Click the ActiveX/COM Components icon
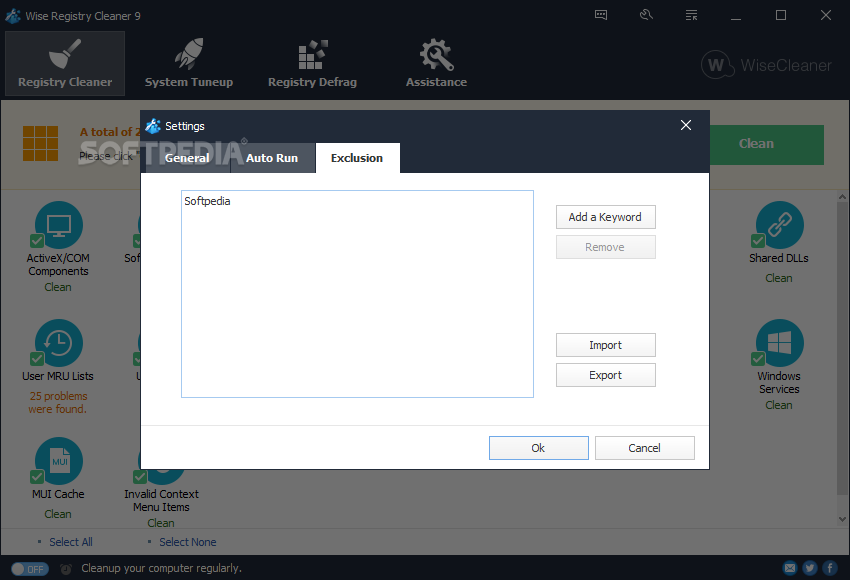Image resolution: width=850 pixels, height=580 pixels. [x=59, y=225]
